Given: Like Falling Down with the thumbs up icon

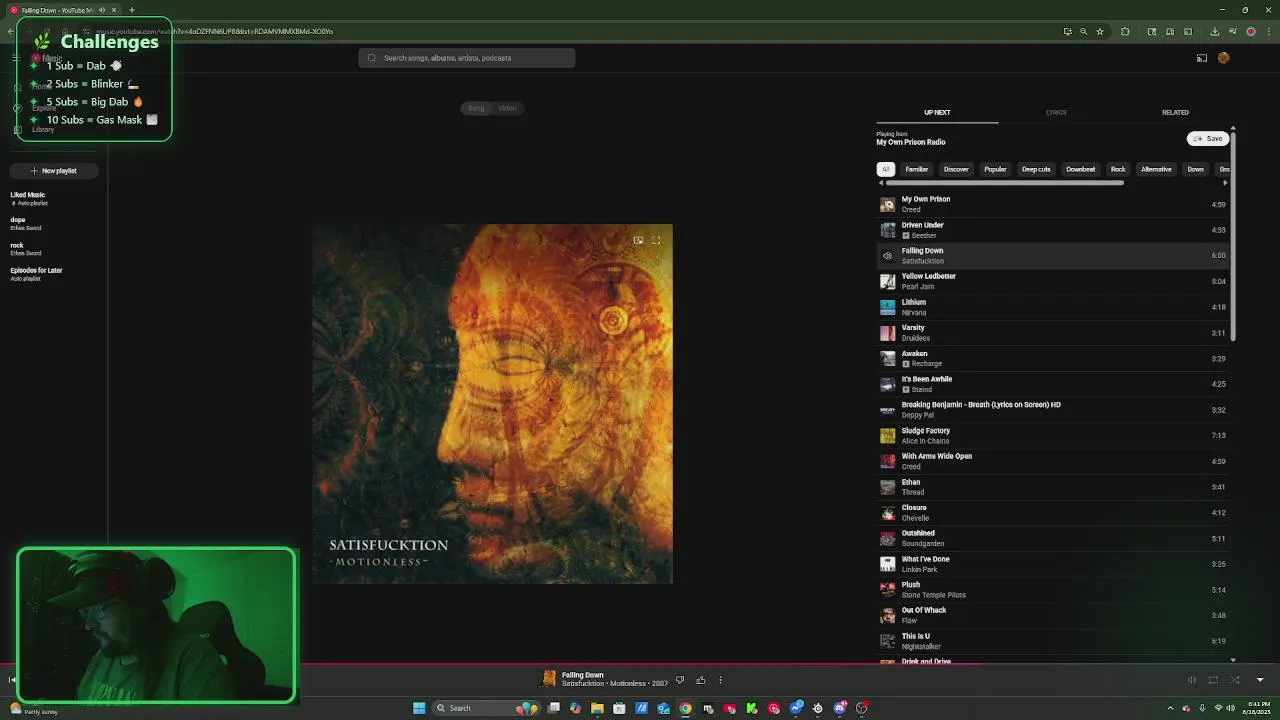Looking at the screenshot, I should tap(701, 680).
